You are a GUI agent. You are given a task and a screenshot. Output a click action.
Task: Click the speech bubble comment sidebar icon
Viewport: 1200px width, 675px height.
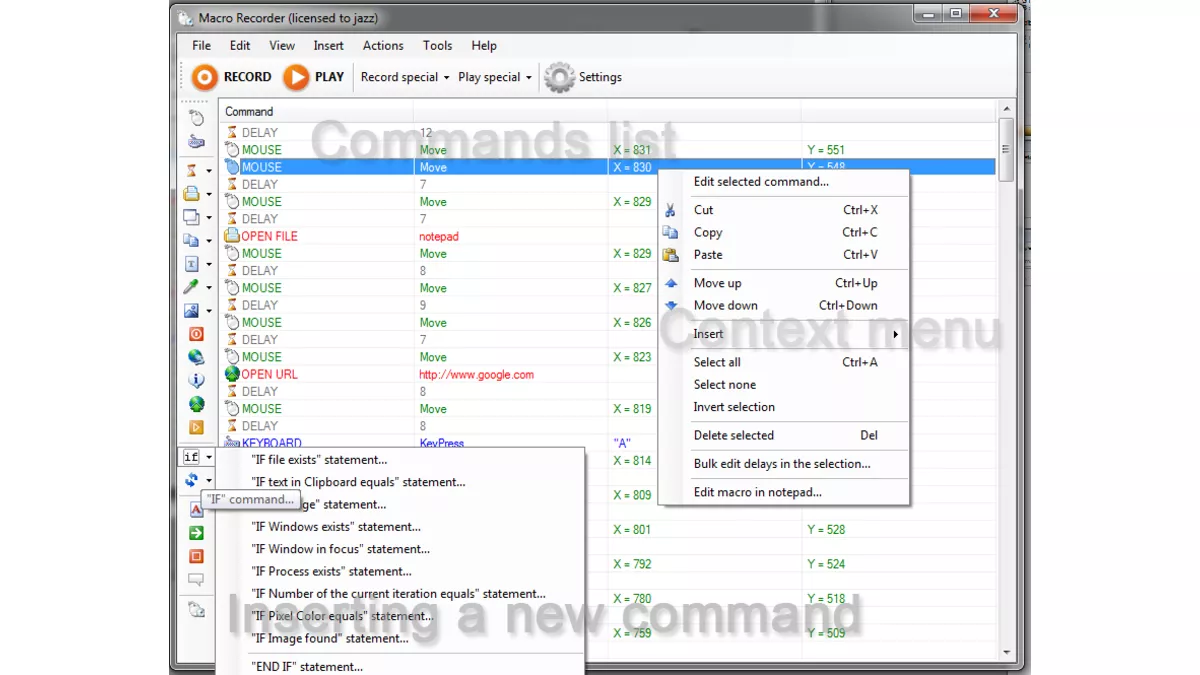196,580
